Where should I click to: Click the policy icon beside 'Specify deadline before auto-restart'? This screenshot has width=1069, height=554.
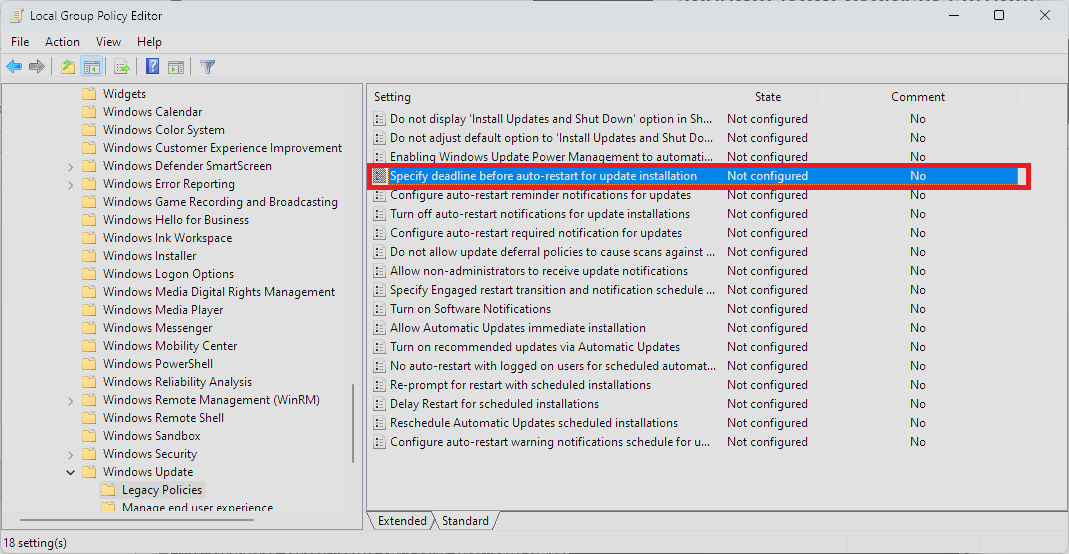pyautogui.click(x=380, y=176)
